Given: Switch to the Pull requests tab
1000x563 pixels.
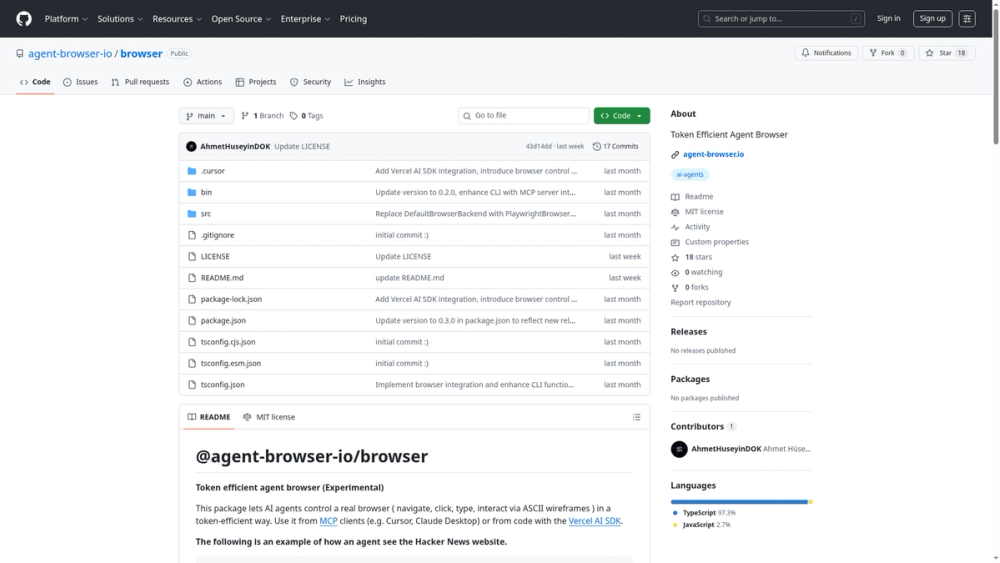Looking at the screenshot, I should 140,82.
